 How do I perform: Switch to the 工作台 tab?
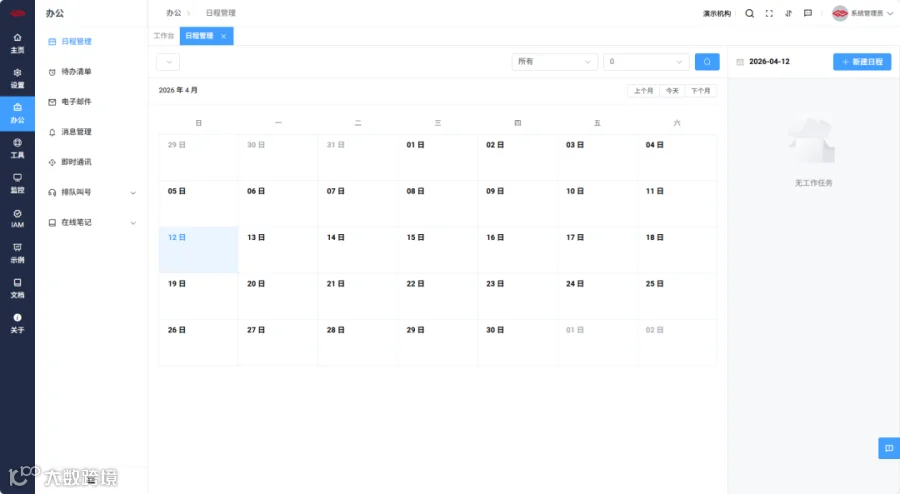tap(164, 36)
